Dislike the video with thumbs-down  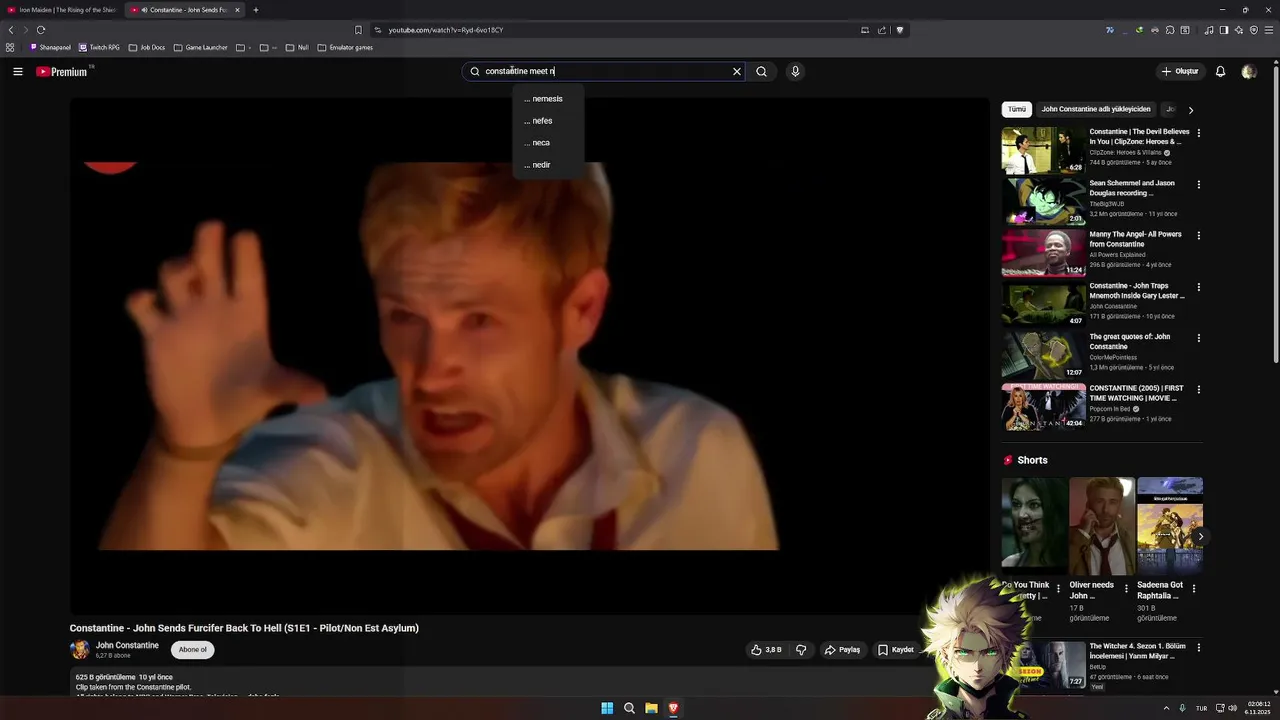[801, 650]
